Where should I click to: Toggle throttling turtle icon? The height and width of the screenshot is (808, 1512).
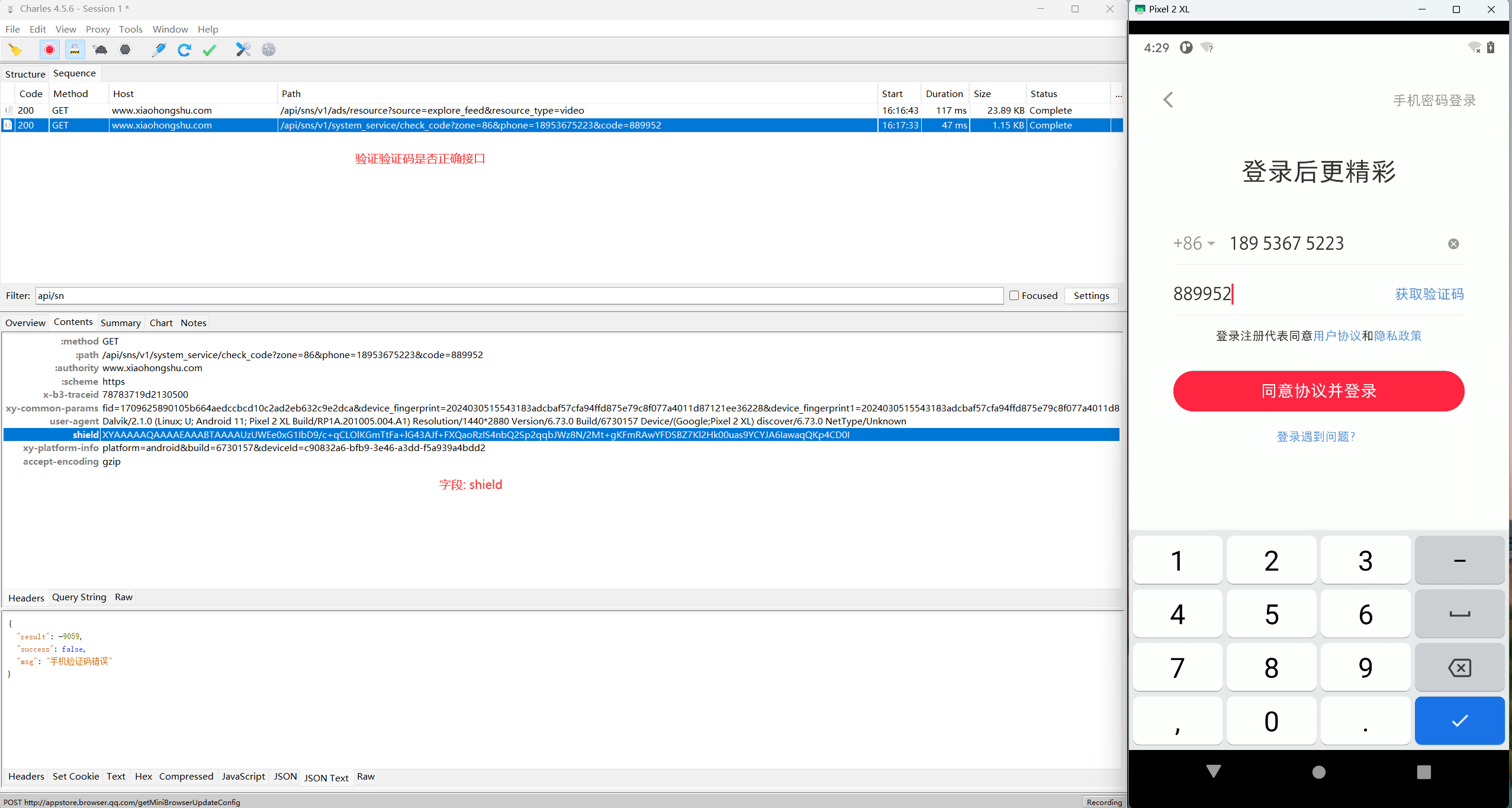click(100, 50)
